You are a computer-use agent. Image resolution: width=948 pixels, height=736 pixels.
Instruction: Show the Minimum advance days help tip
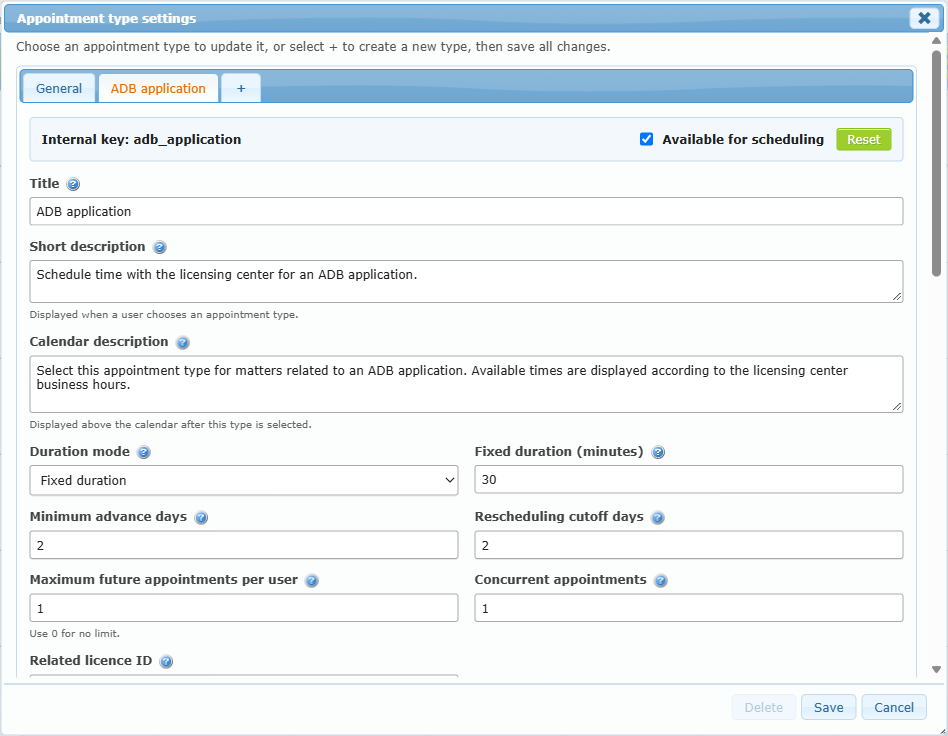(201, 518)
